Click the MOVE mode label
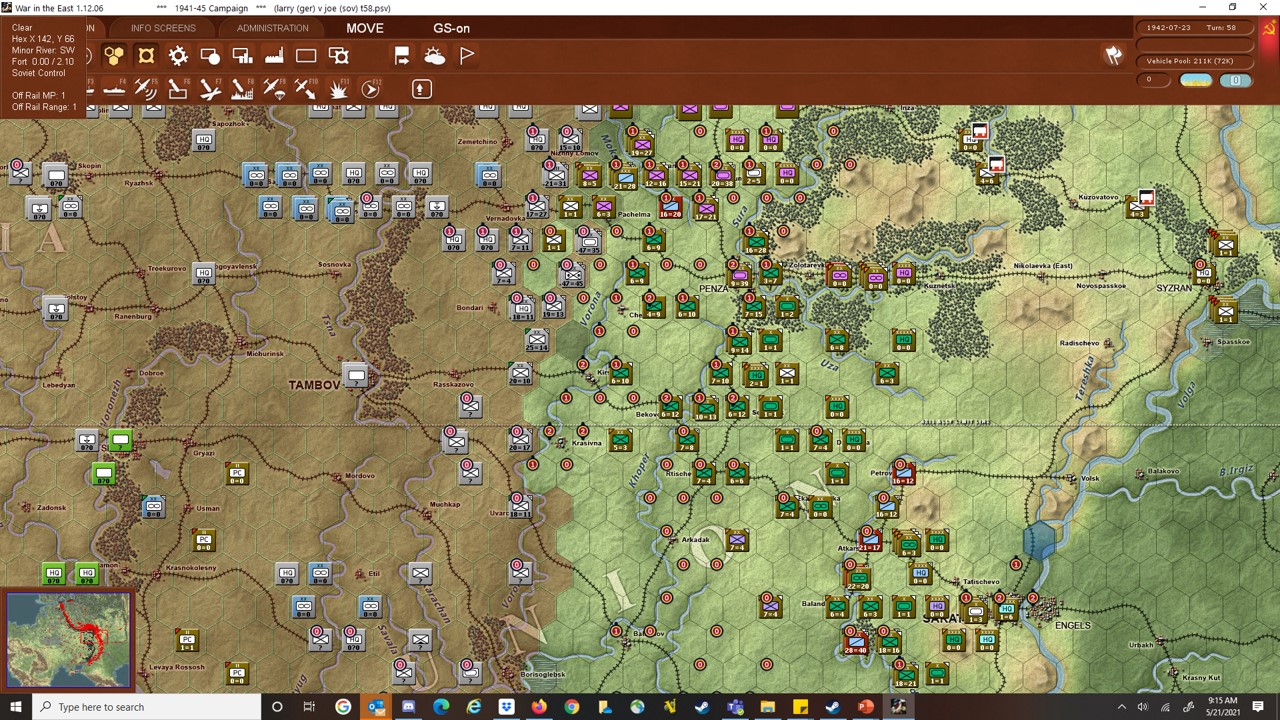The width and height of the screenshot is (1280, 720). (x=365, y=28)
